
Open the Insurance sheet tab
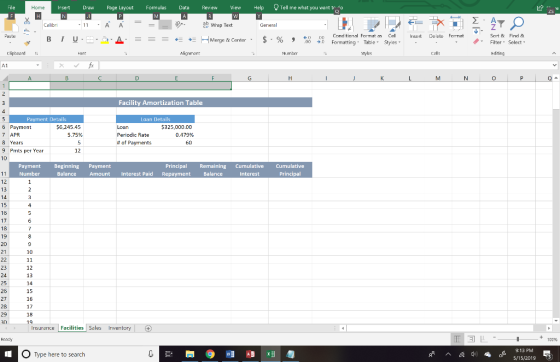click(x=42, y=328)
